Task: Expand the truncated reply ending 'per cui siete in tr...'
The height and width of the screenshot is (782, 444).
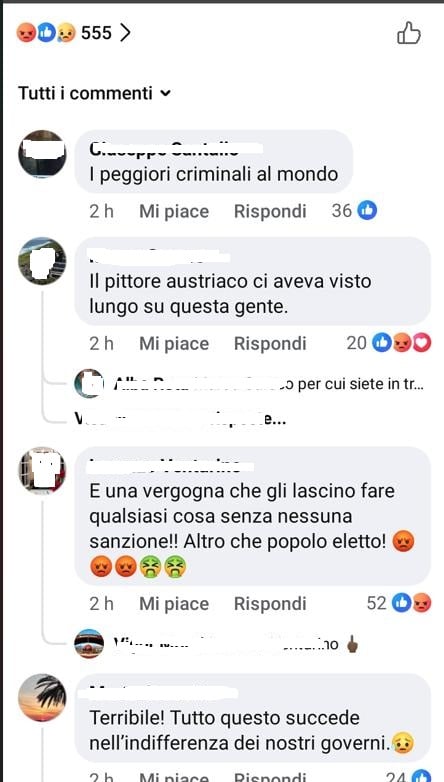Action: pos(249,384)
